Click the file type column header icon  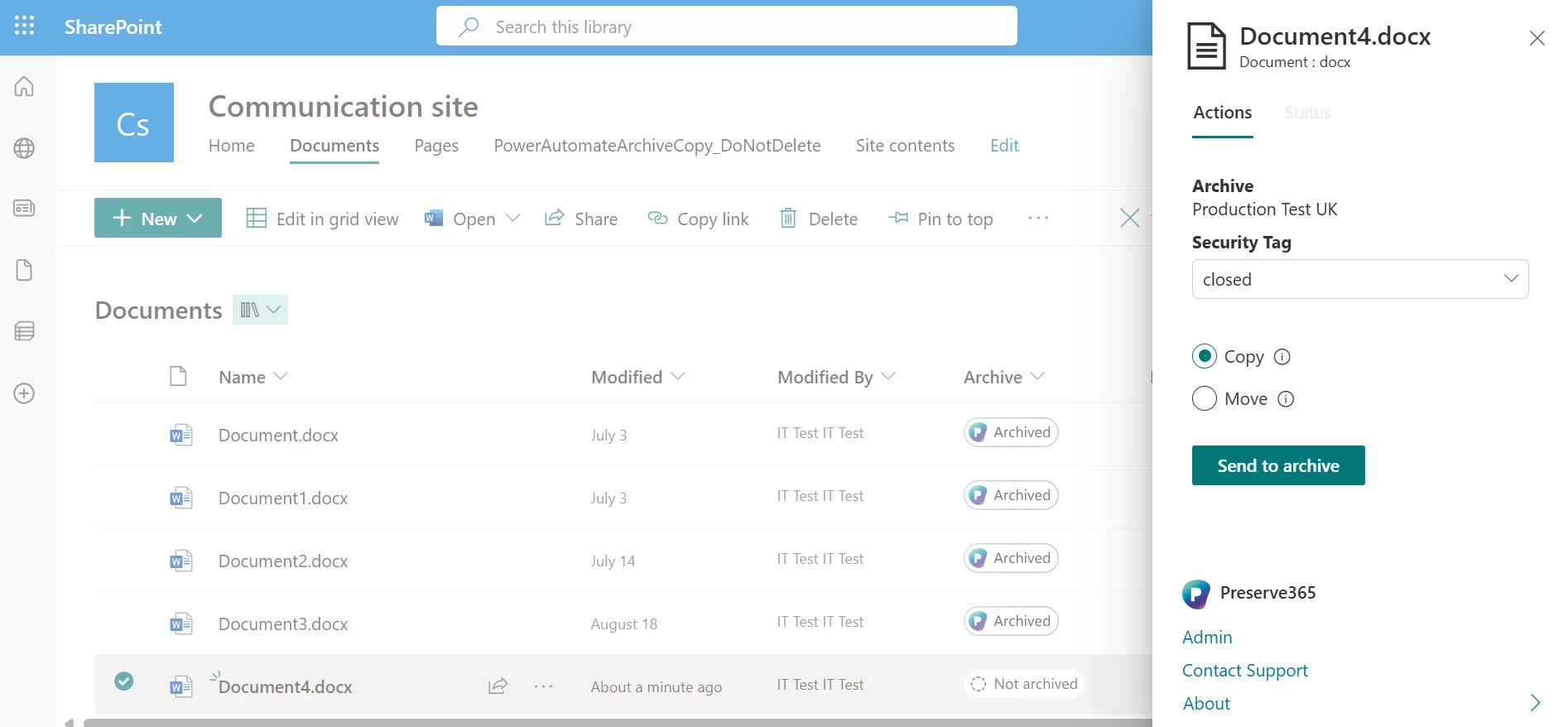(178, 377)
